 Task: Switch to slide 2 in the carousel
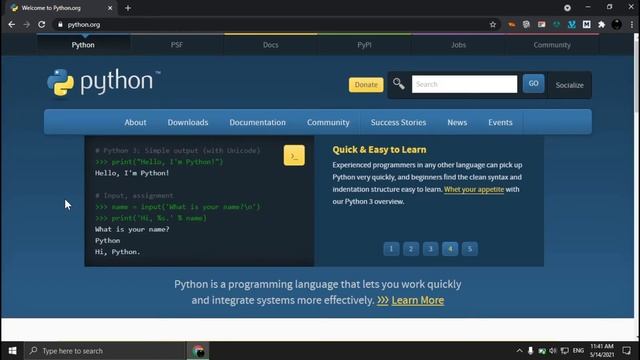click(x=411, y=249)
